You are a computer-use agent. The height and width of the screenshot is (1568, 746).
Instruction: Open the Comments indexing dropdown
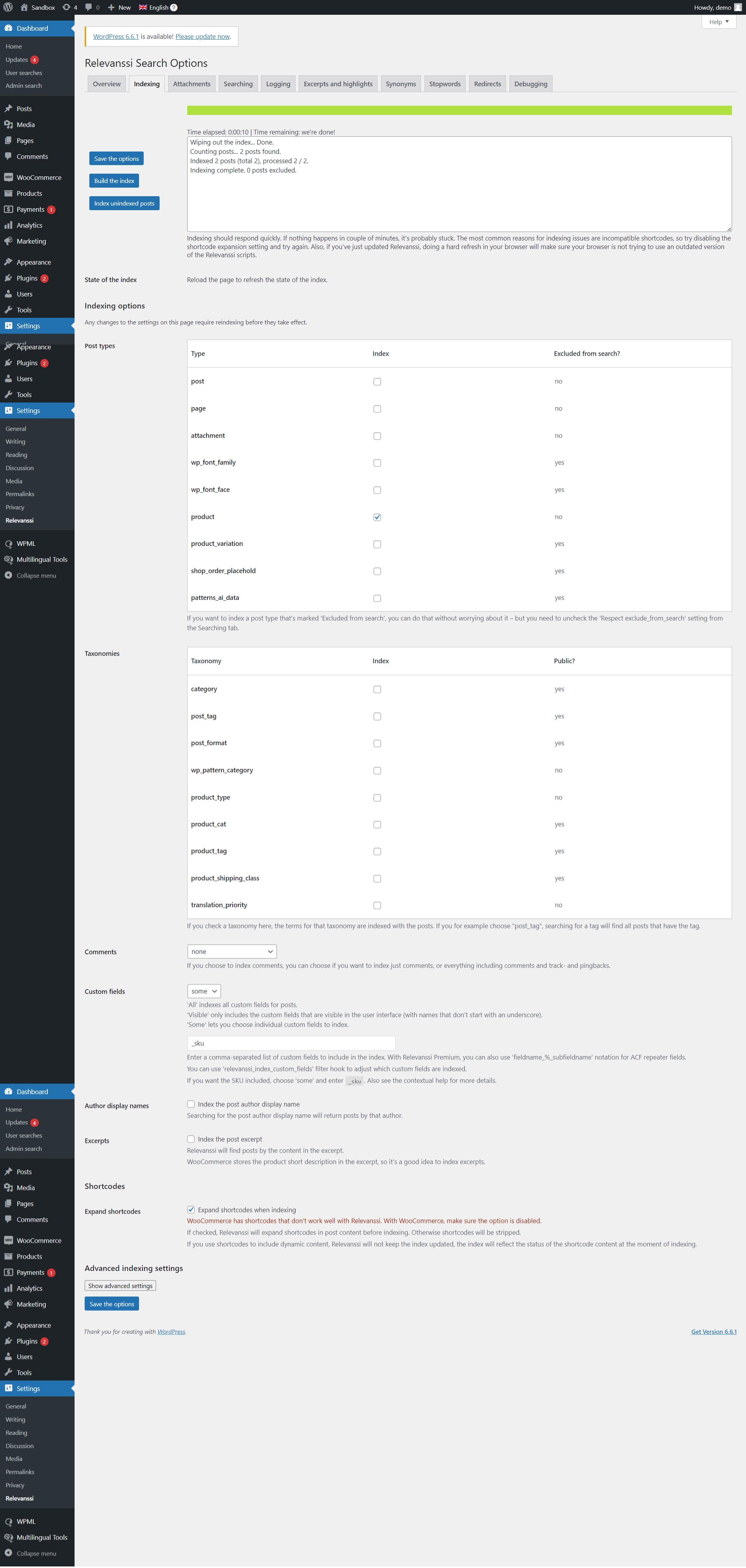click(231, 951)
